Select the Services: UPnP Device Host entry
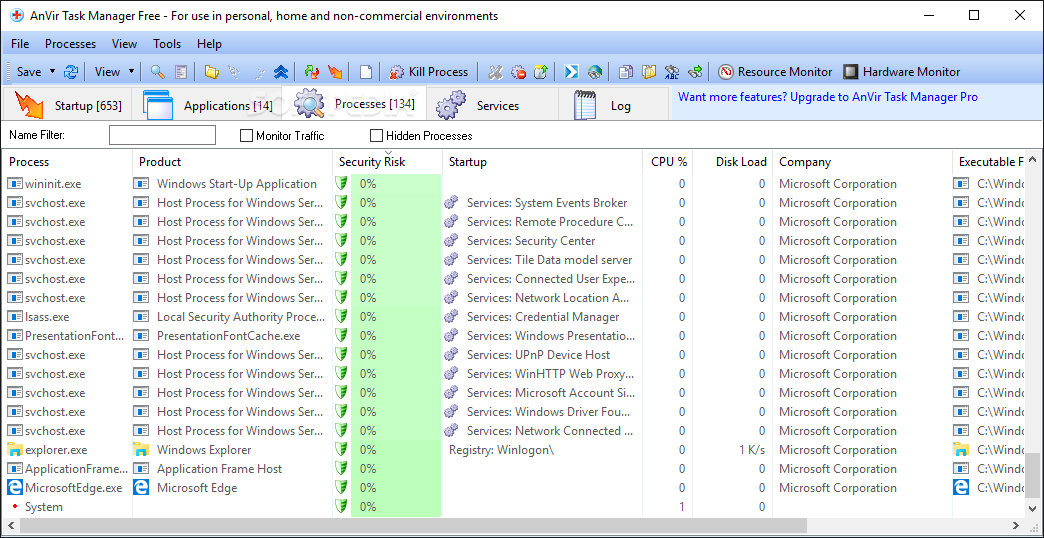The image size is (1044, 538). point(539,355)
